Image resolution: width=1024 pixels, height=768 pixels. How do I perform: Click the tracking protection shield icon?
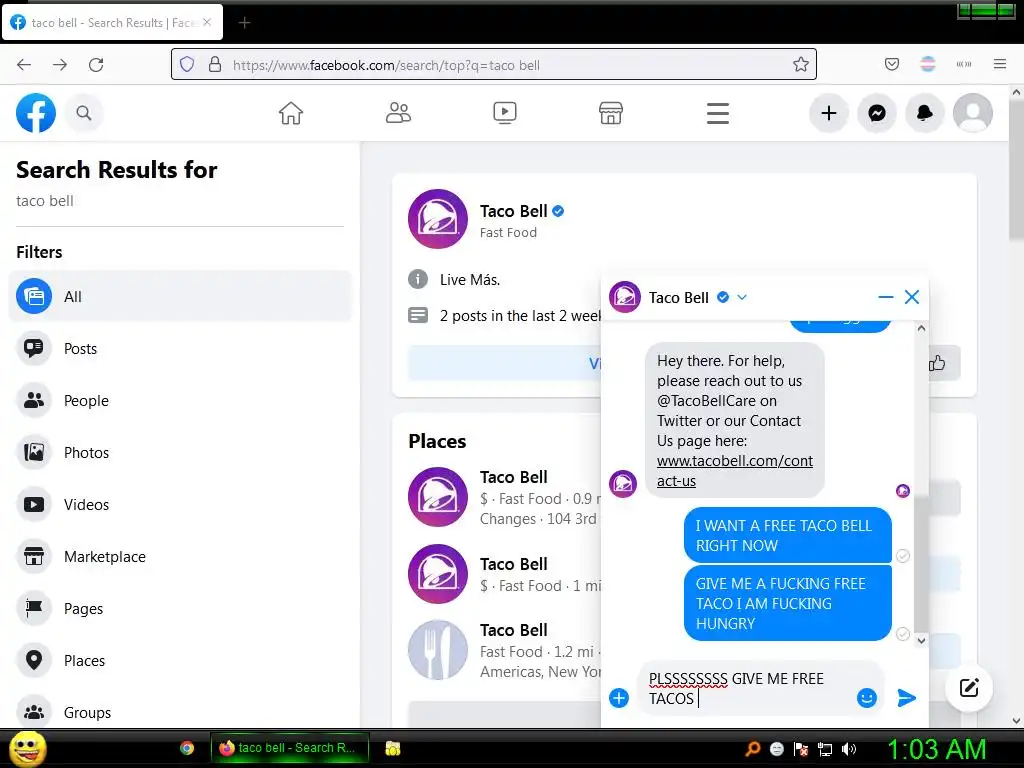click(x=187, y=64)
